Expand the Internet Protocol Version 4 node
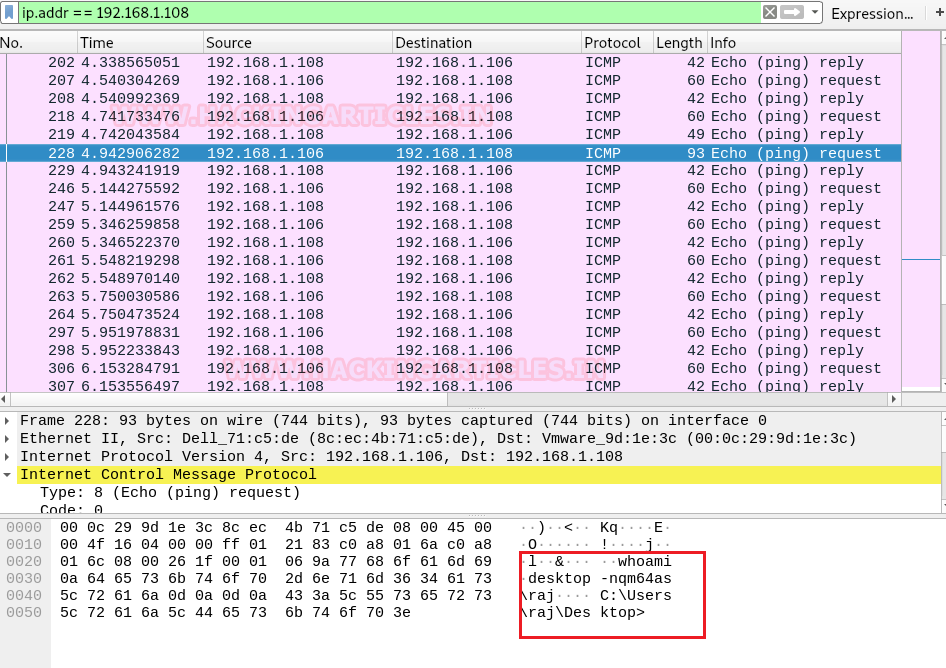The height and width of the screenshot is (668, 946). coord(7,457)
